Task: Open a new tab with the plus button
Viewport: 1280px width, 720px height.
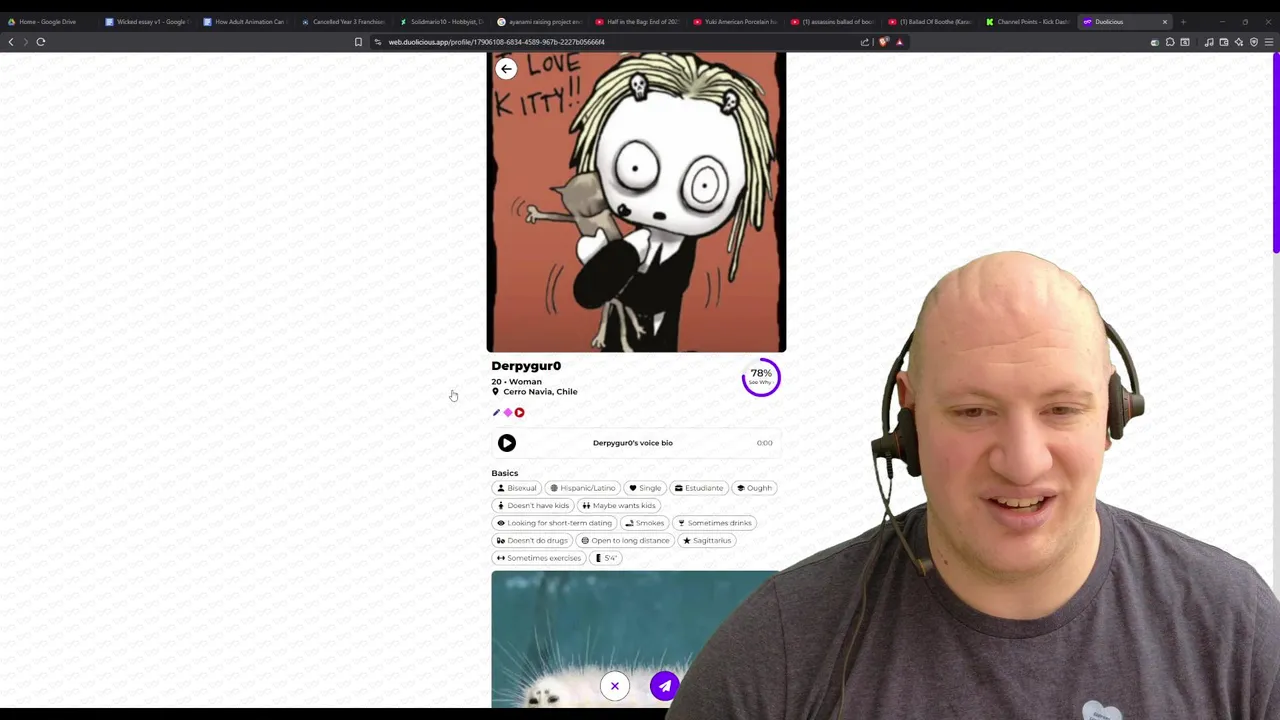Action: (1183, 22)
